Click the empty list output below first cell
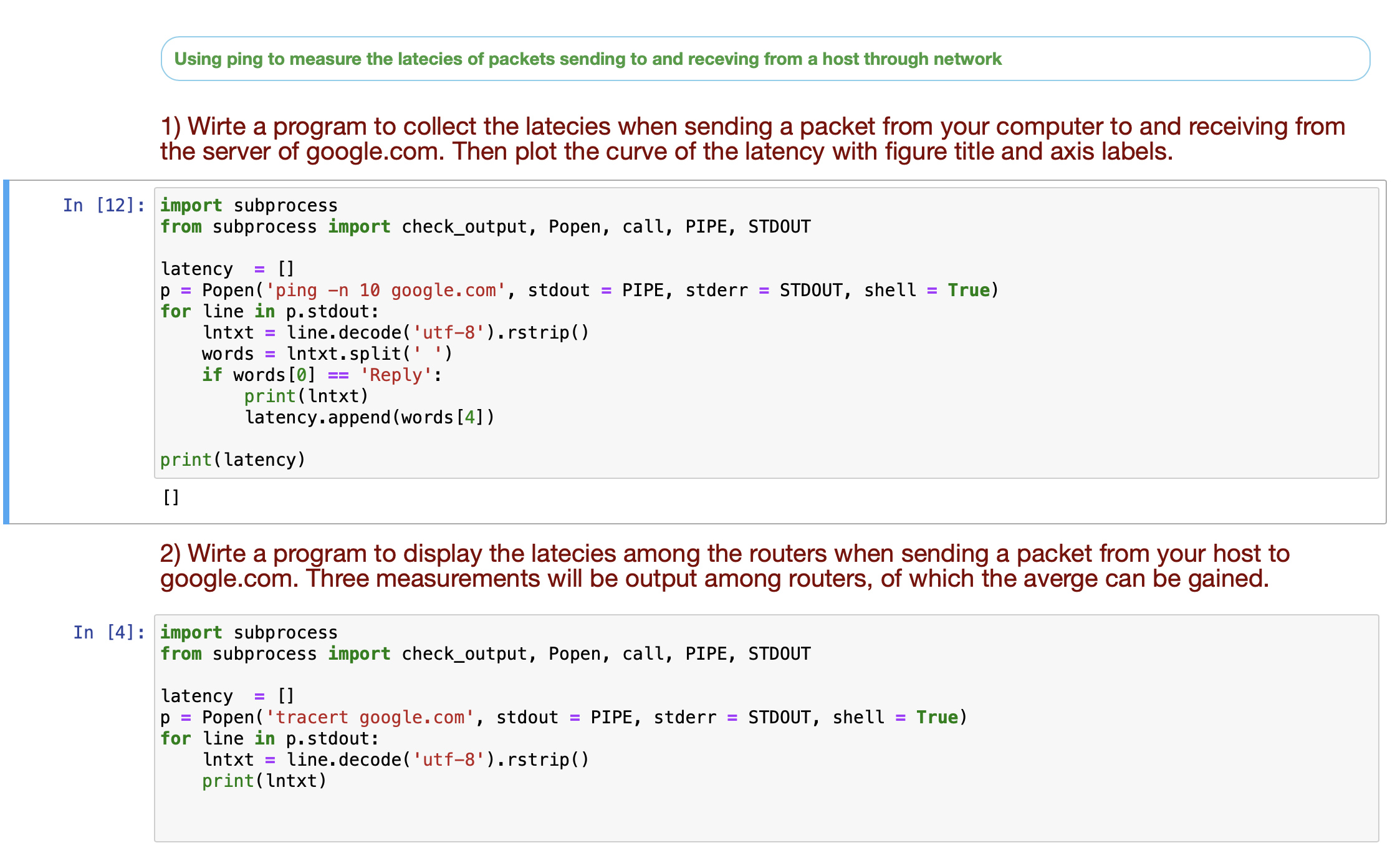This screenshot has height=853, width=1400. pyautogui.click(x=169, y=497)
